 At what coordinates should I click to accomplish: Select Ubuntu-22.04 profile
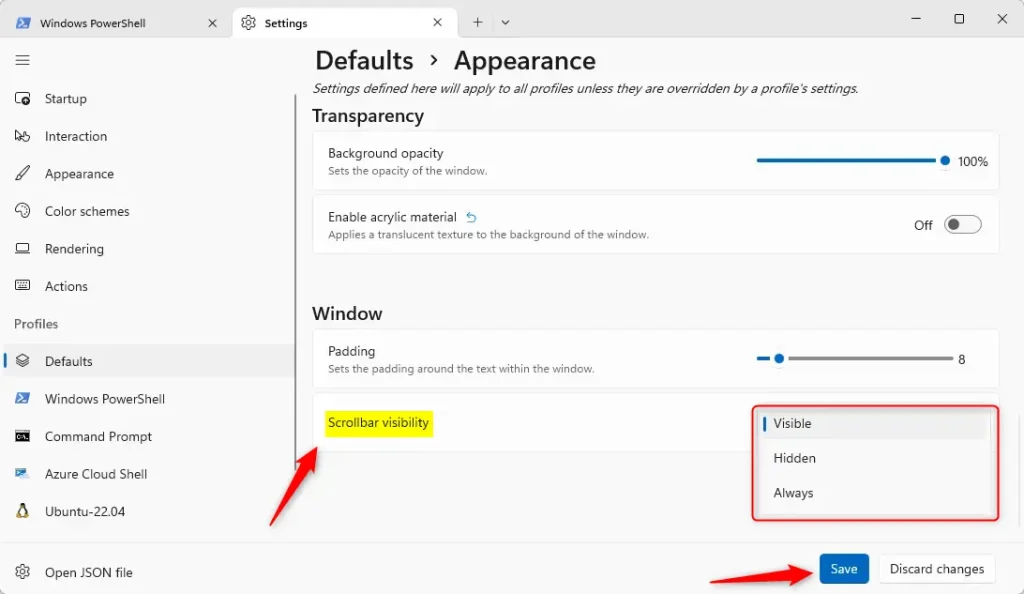click(149, 511)
